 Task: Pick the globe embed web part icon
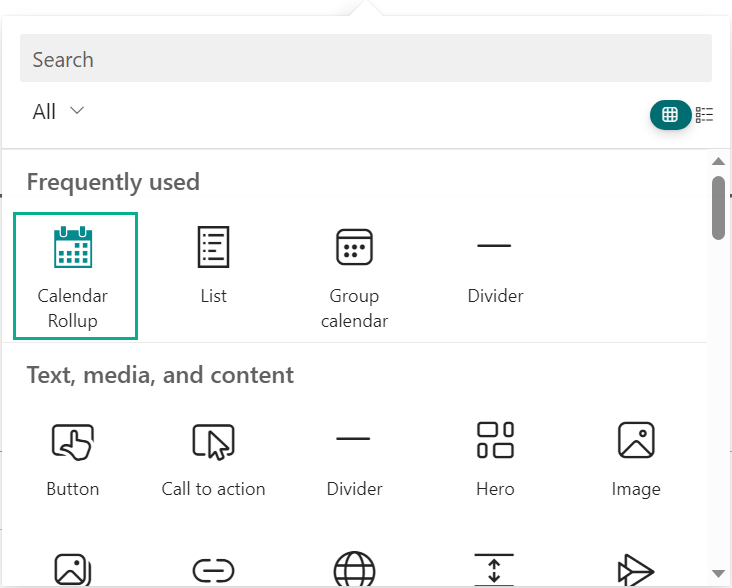(x=354, y=569)
